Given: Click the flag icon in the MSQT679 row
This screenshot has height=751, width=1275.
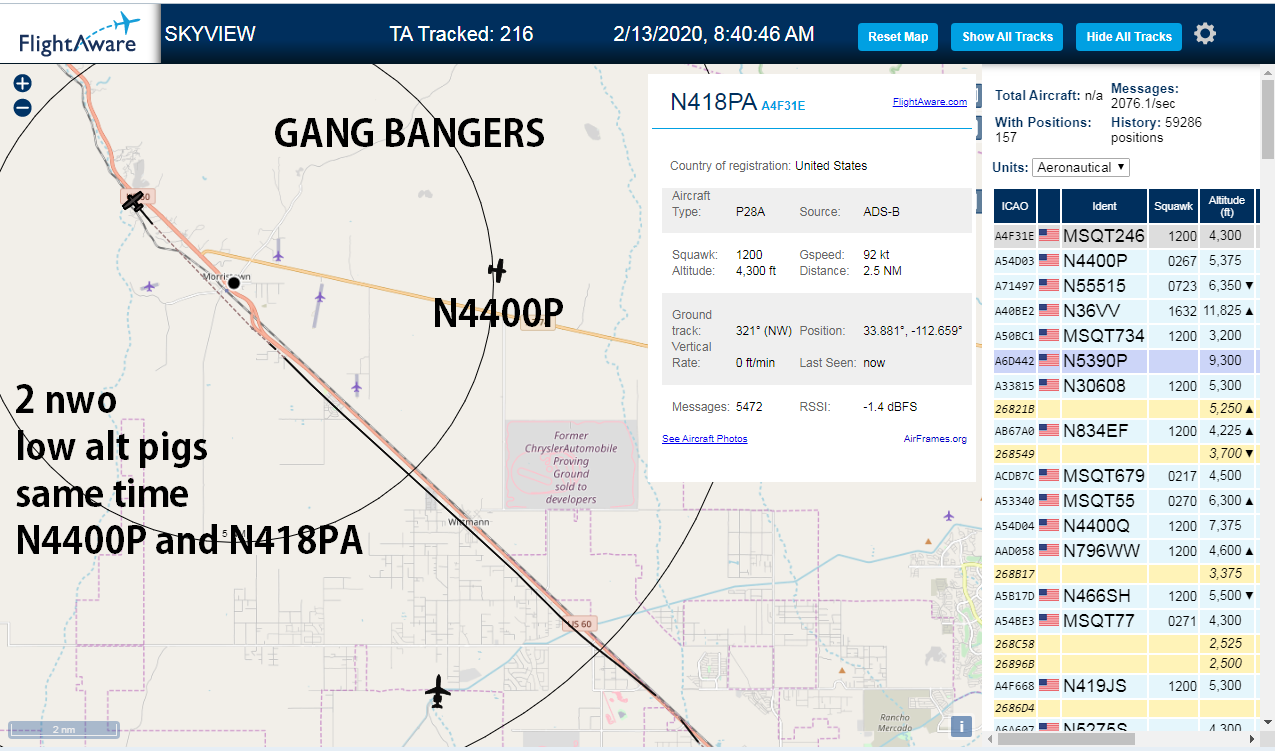Looking at the screenshot, I should [x=1049, y=476].
